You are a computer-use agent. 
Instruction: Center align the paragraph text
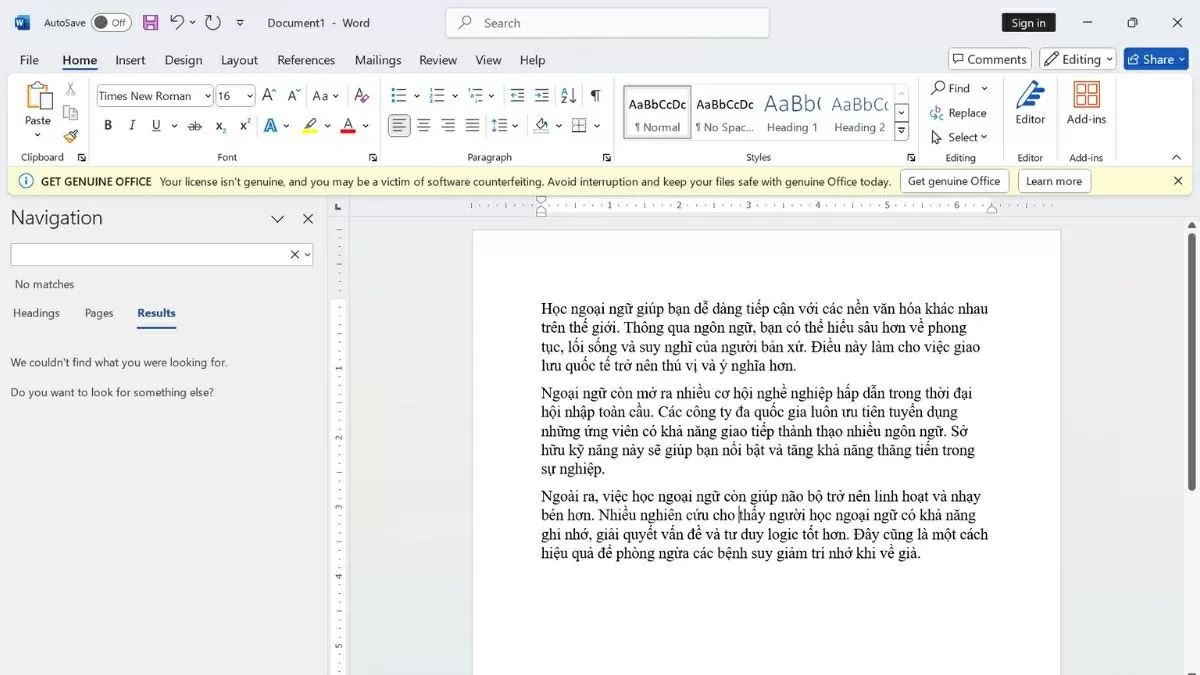(424, 126)
